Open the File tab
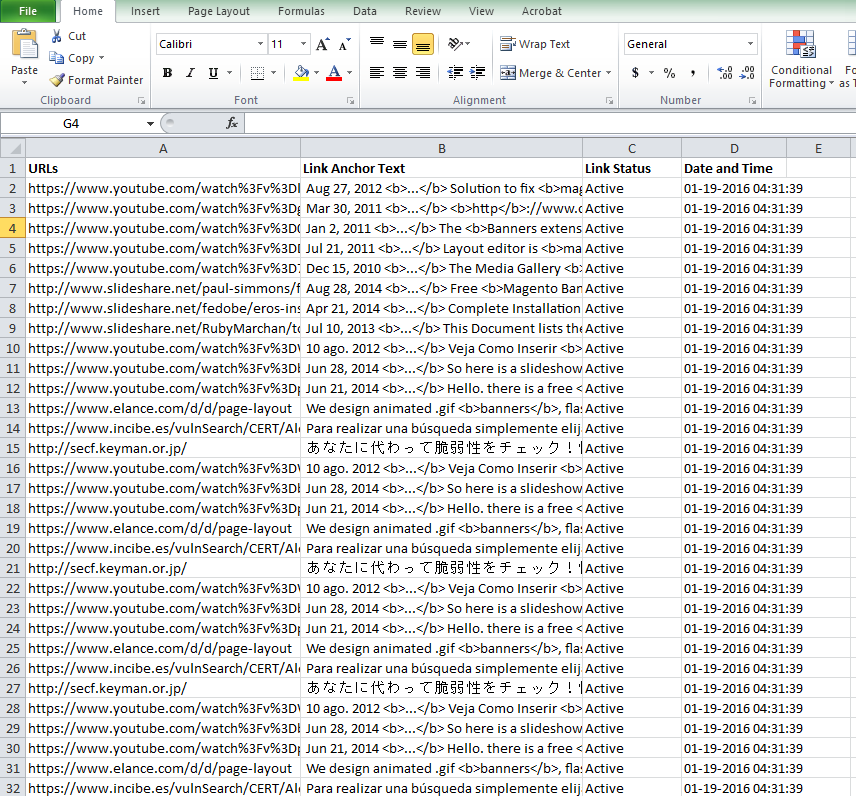The height and width of the screenshot is (796, 856). [28, 11]
